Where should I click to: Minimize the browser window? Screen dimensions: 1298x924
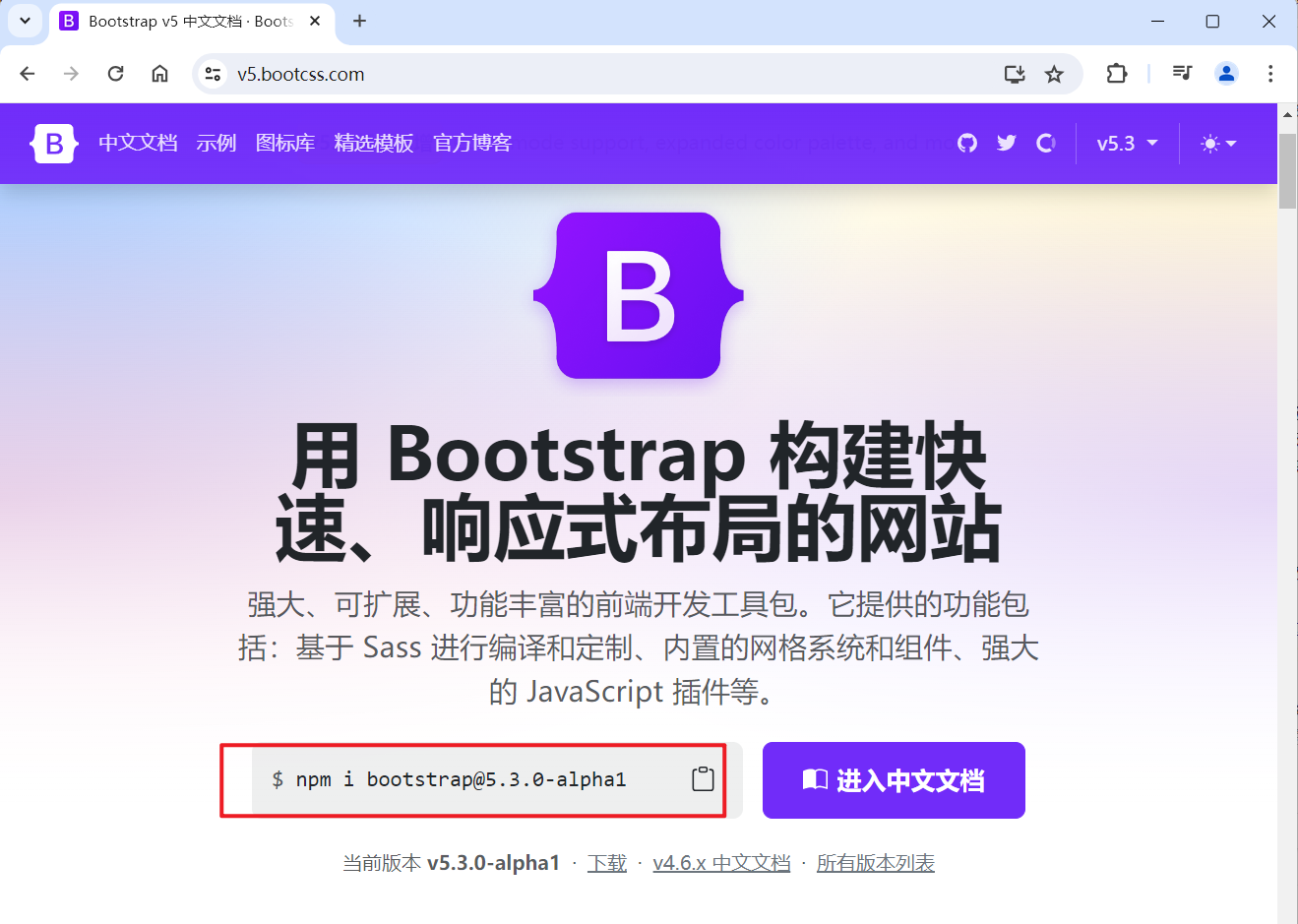click(1157, 21)
